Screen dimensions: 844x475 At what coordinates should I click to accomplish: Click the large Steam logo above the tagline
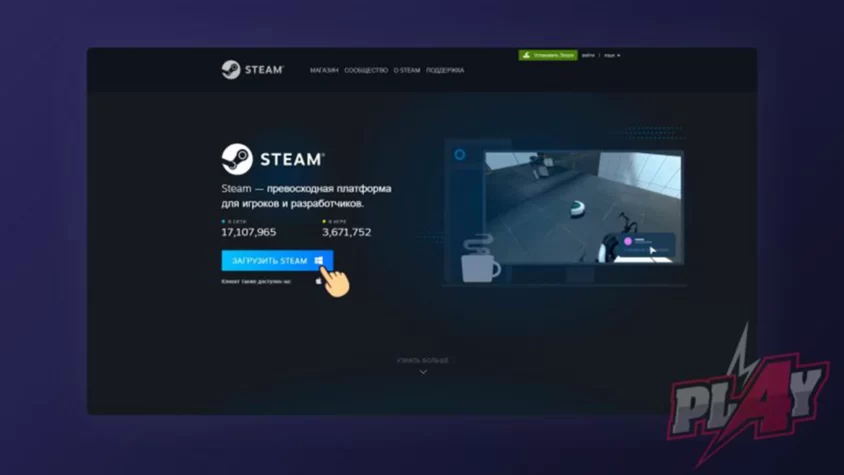(x=273, y=159)
